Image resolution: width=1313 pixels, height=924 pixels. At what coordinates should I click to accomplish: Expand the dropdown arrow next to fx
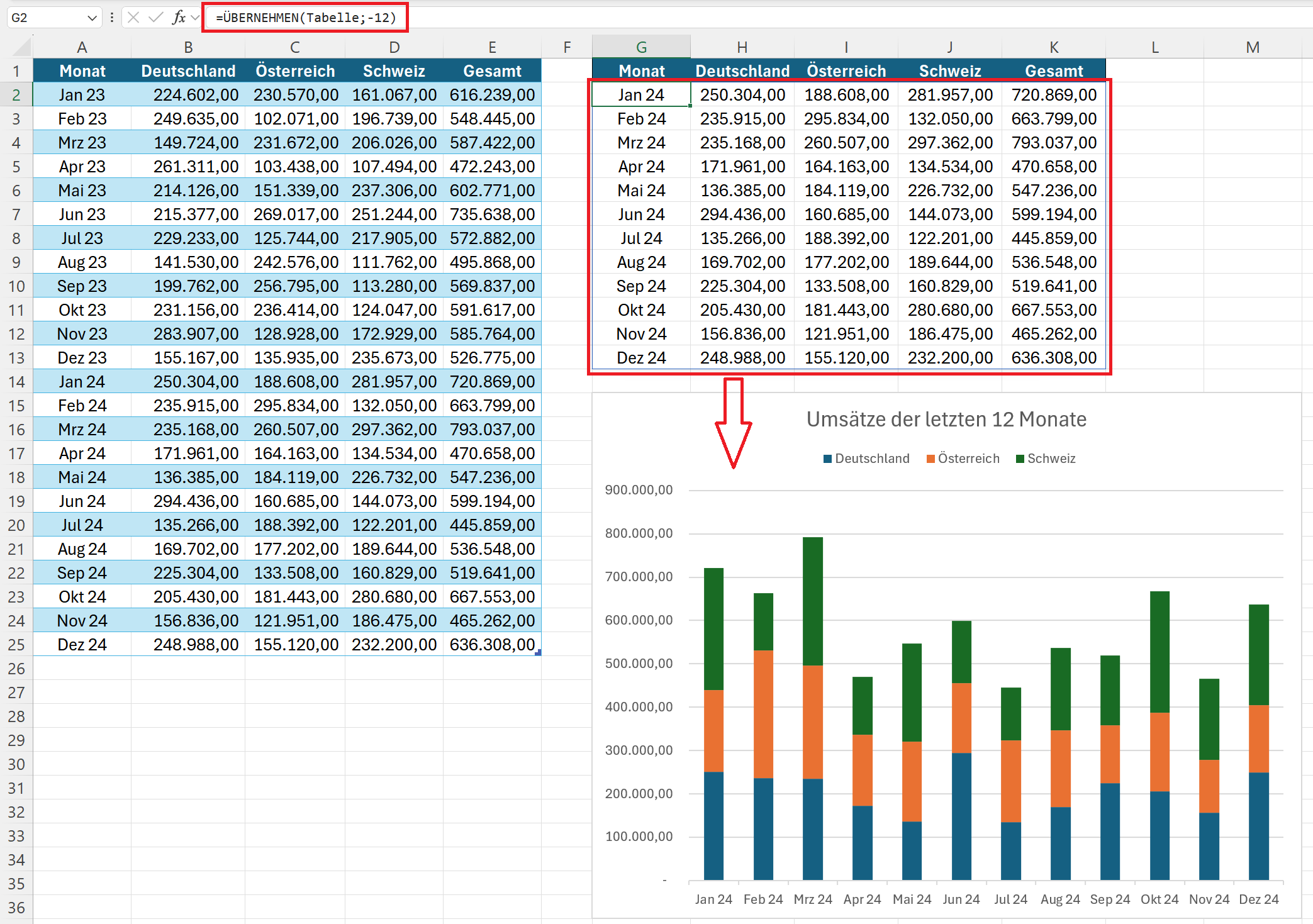click(x=195, y=18)
